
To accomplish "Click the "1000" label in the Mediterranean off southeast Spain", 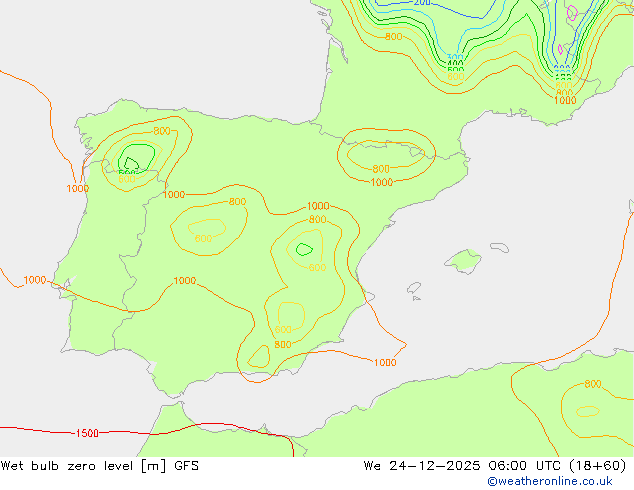I will pyautogui.click(x=385, y=362).
